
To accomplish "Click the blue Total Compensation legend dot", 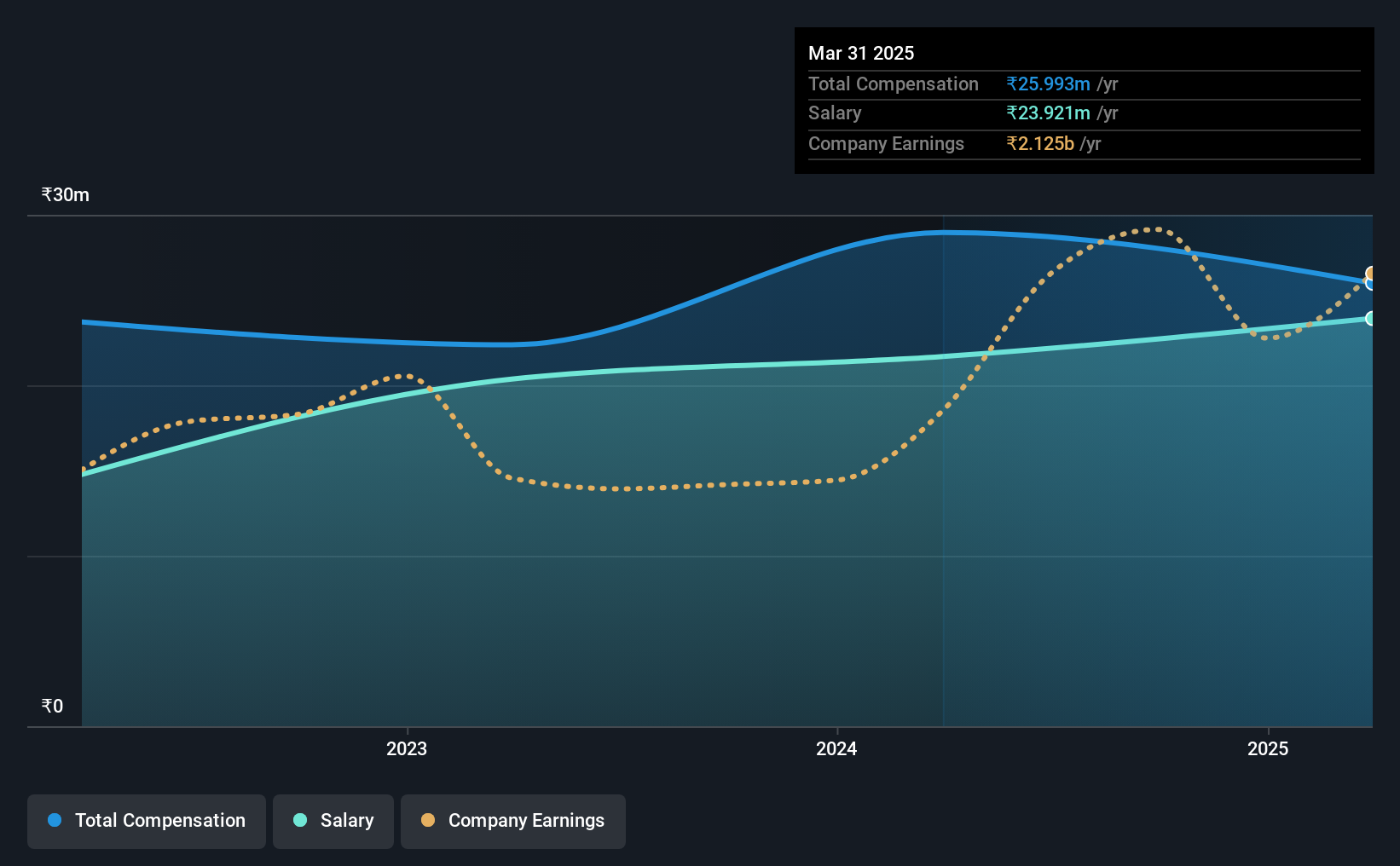I will (55, 820).
